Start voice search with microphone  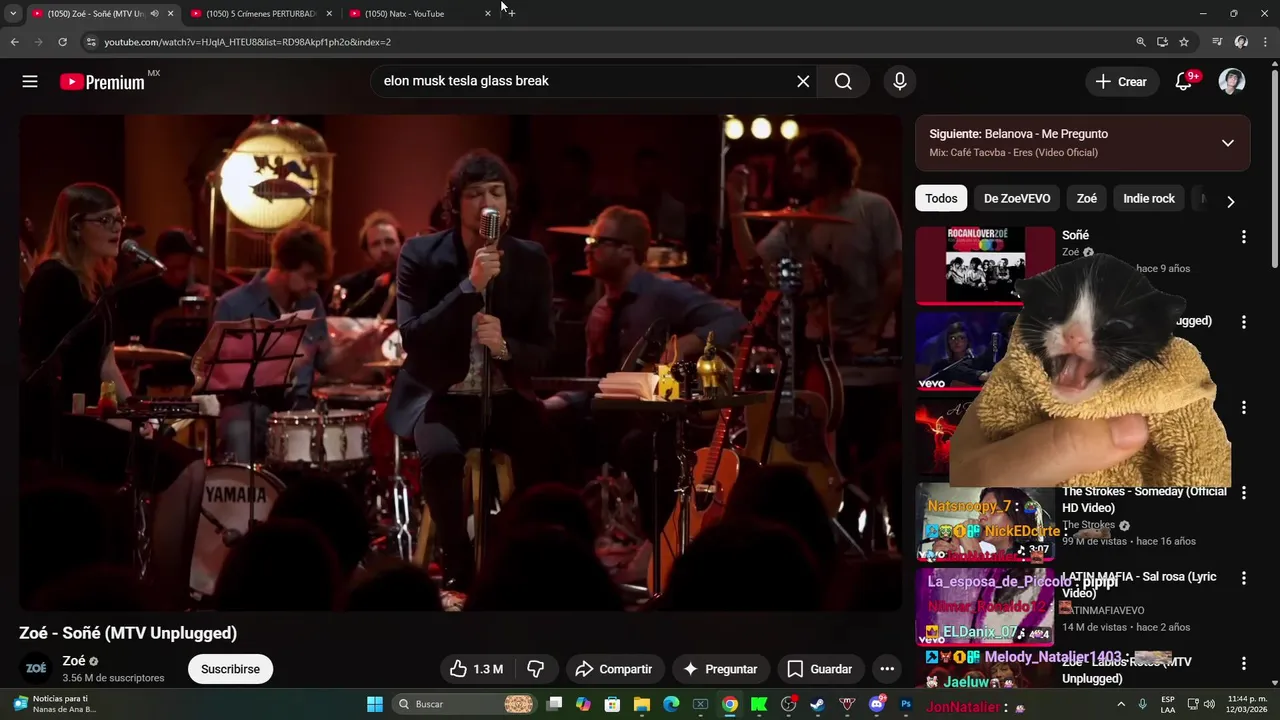[900, 82]
